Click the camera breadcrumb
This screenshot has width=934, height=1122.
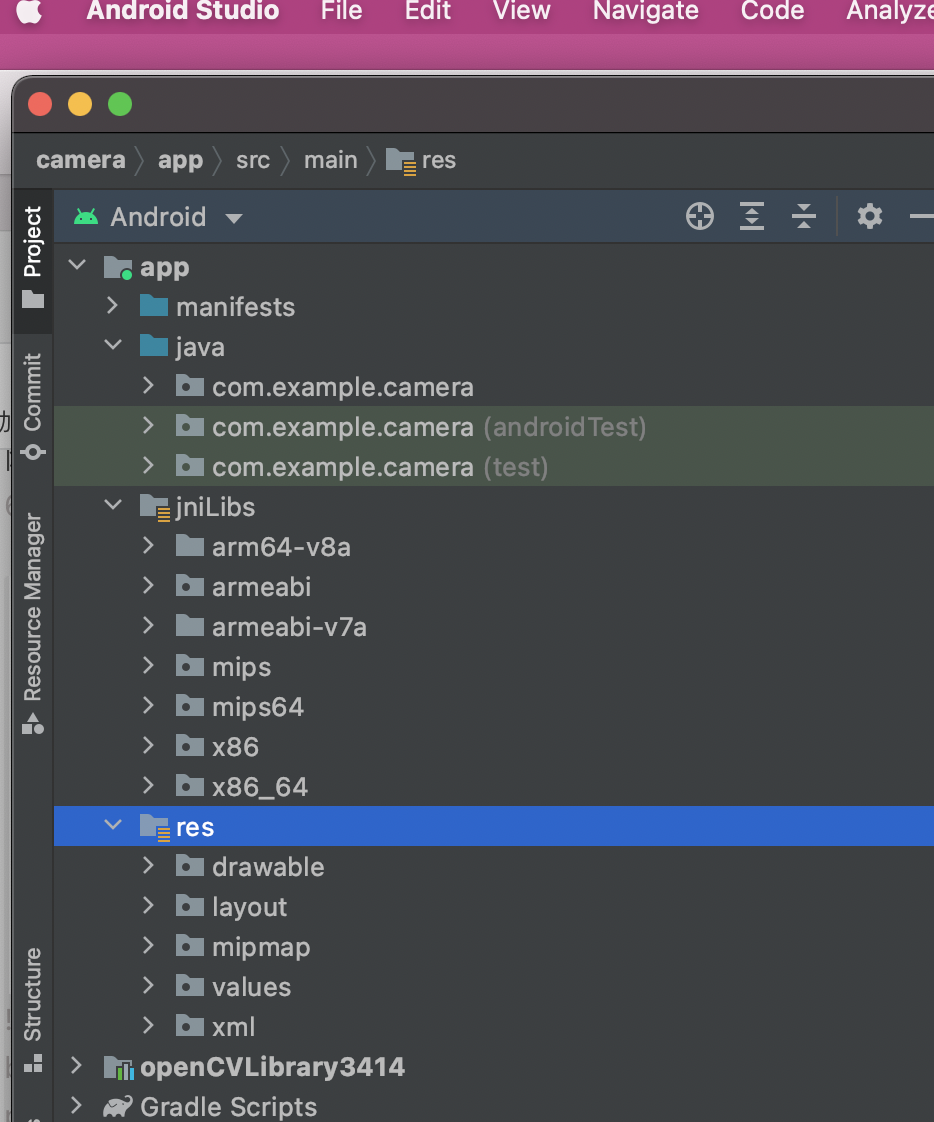81,160
